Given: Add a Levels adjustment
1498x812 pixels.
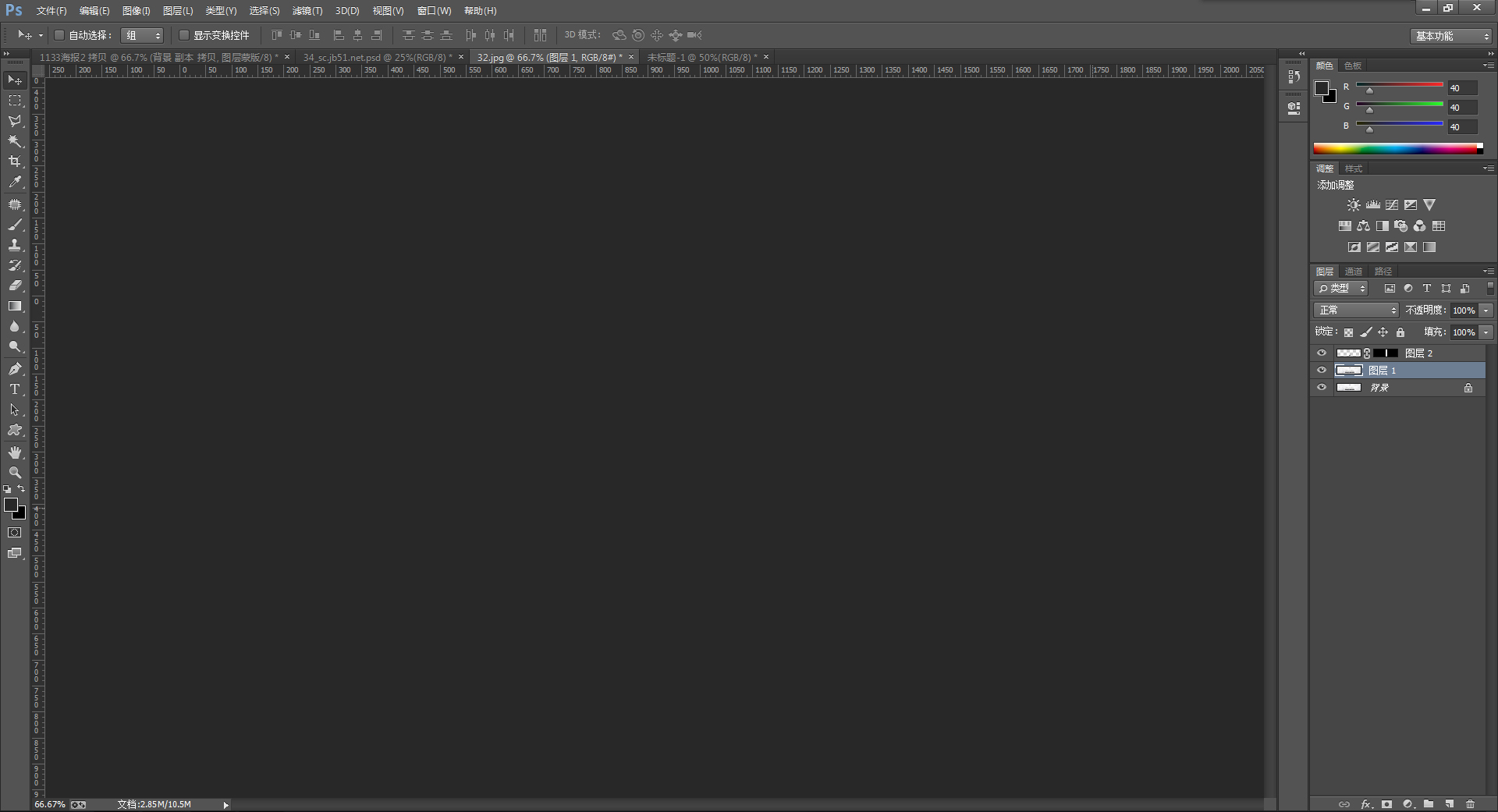Looking at the screenshot, I should point(1373,205).
